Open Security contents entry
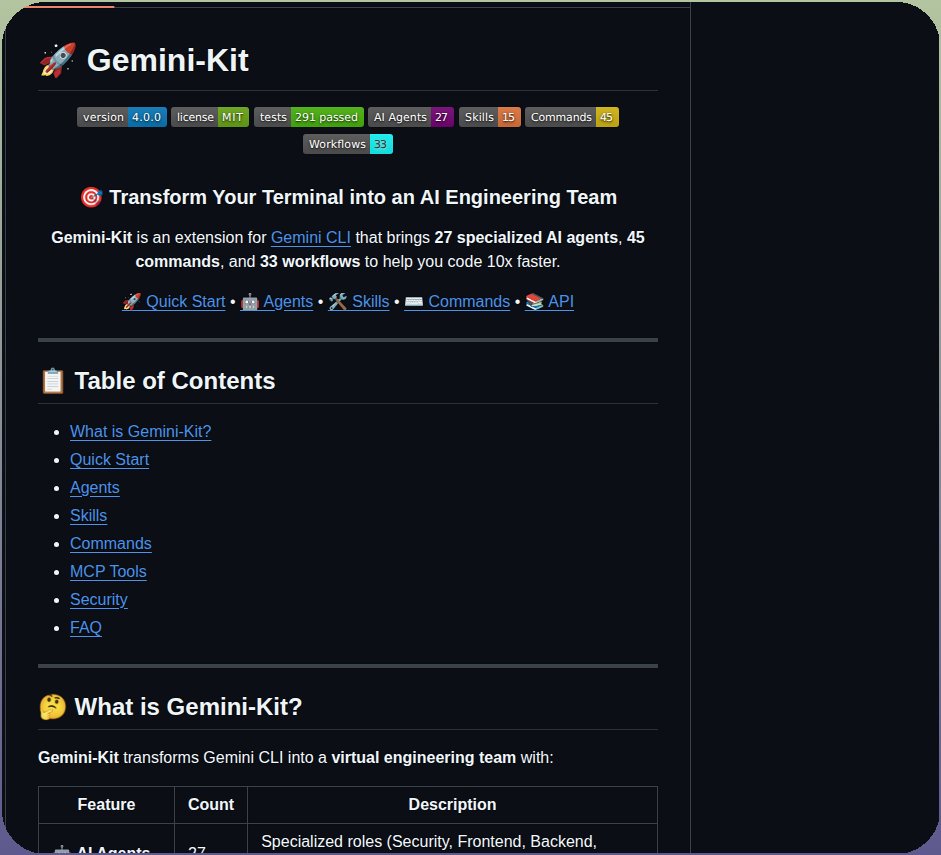The width and height of the screenshot is (941, 855). coord(98,599)
